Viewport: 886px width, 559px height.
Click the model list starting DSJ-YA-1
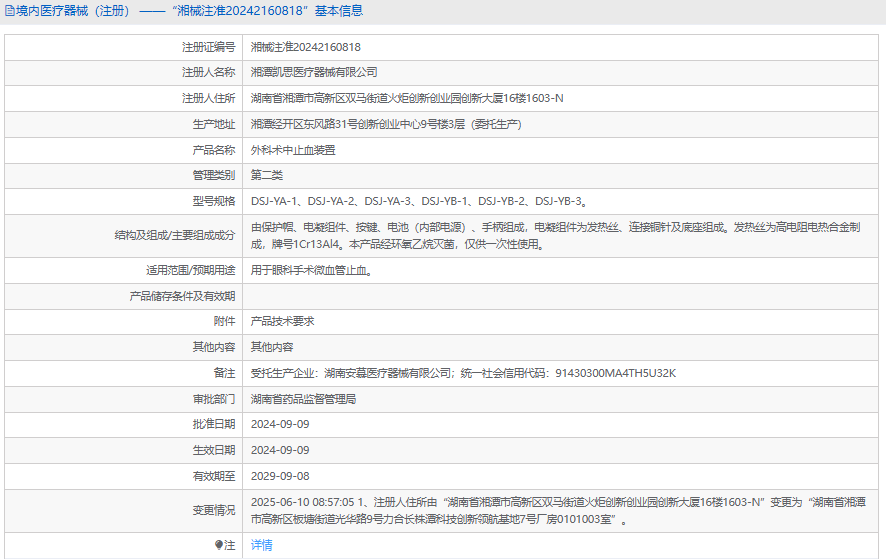click(x=420, y=201)
